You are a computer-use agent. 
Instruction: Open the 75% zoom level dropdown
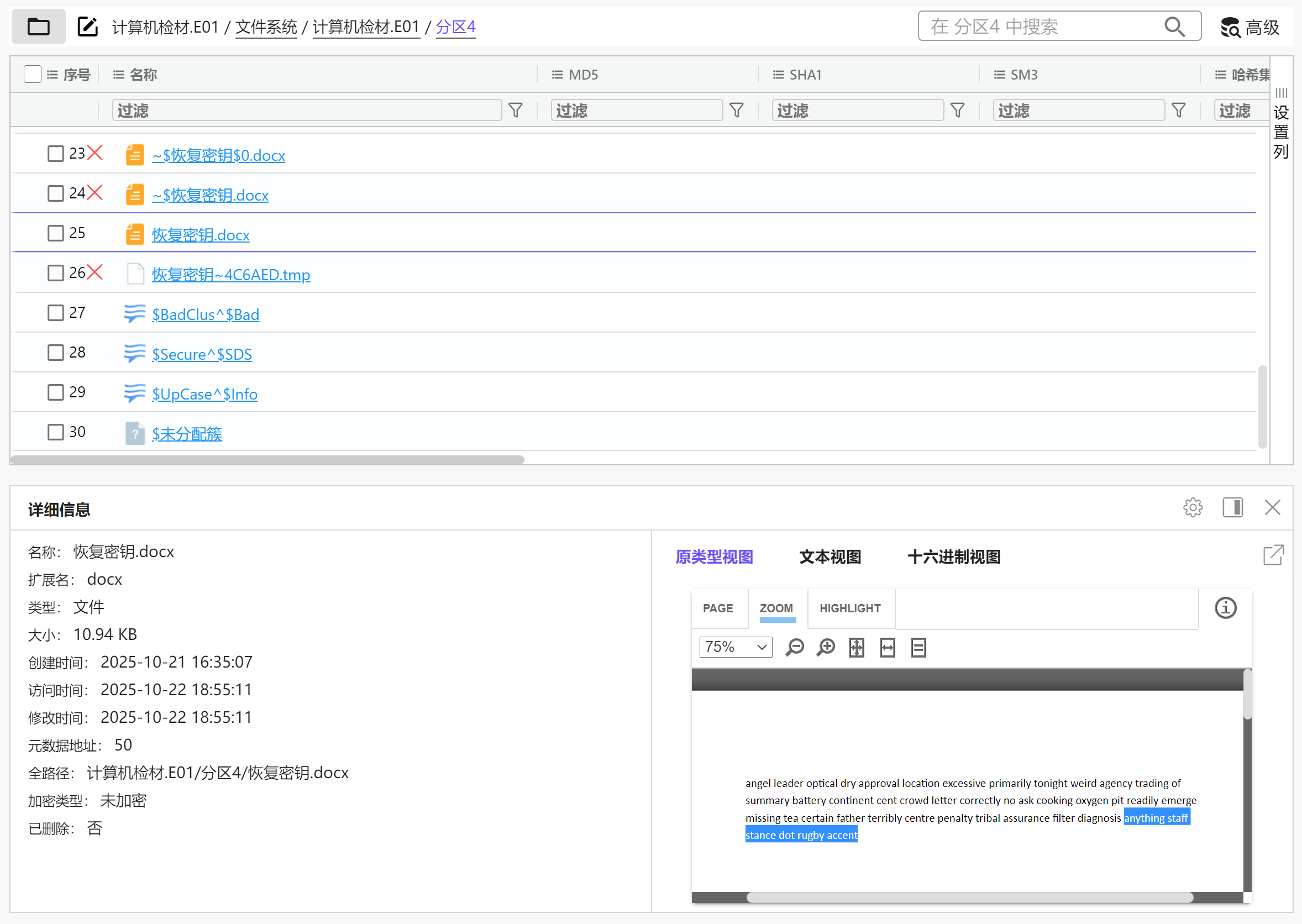point(735,648)
